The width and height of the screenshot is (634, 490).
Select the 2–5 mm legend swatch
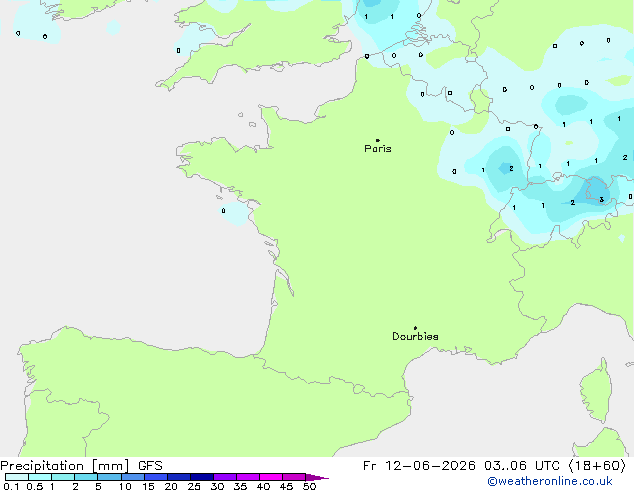tap(86, 477)
